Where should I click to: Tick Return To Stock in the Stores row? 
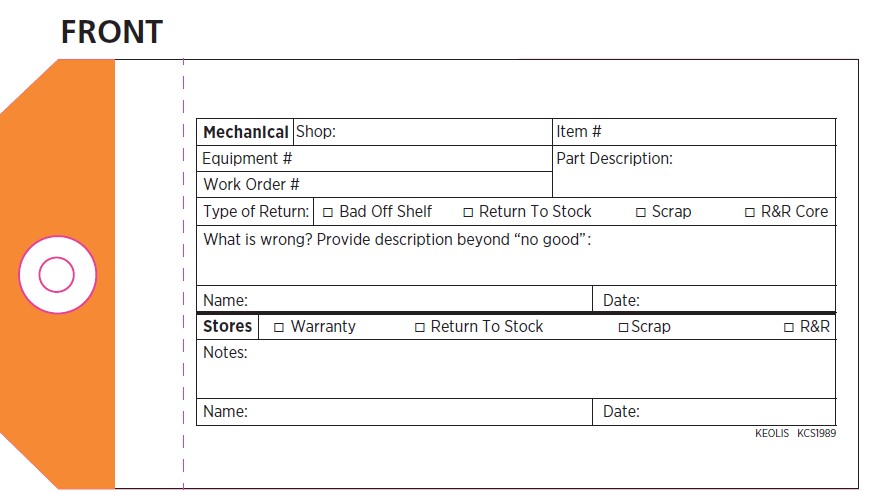point(420,327)
